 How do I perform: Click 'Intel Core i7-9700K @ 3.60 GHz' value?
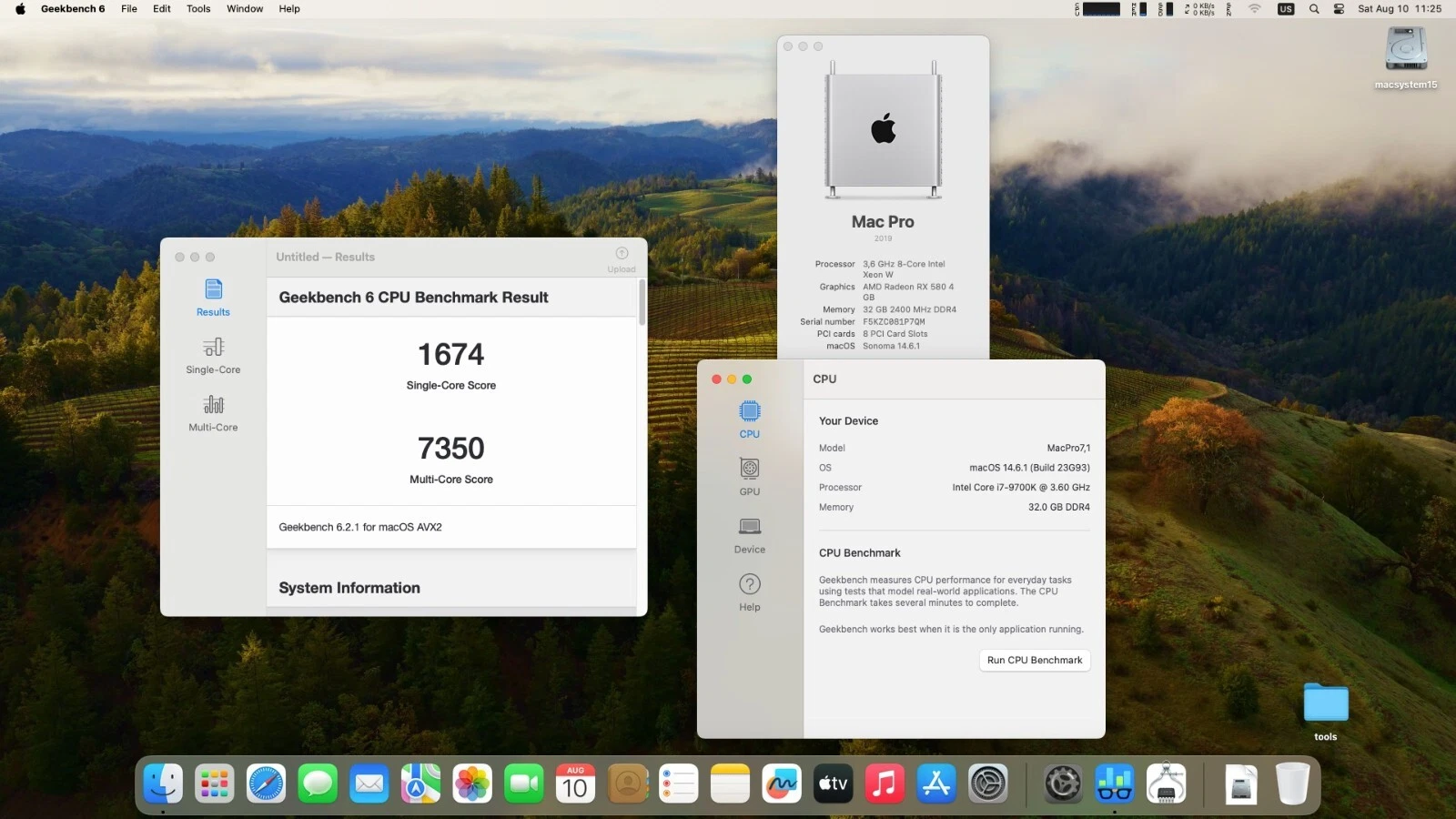1021,488
